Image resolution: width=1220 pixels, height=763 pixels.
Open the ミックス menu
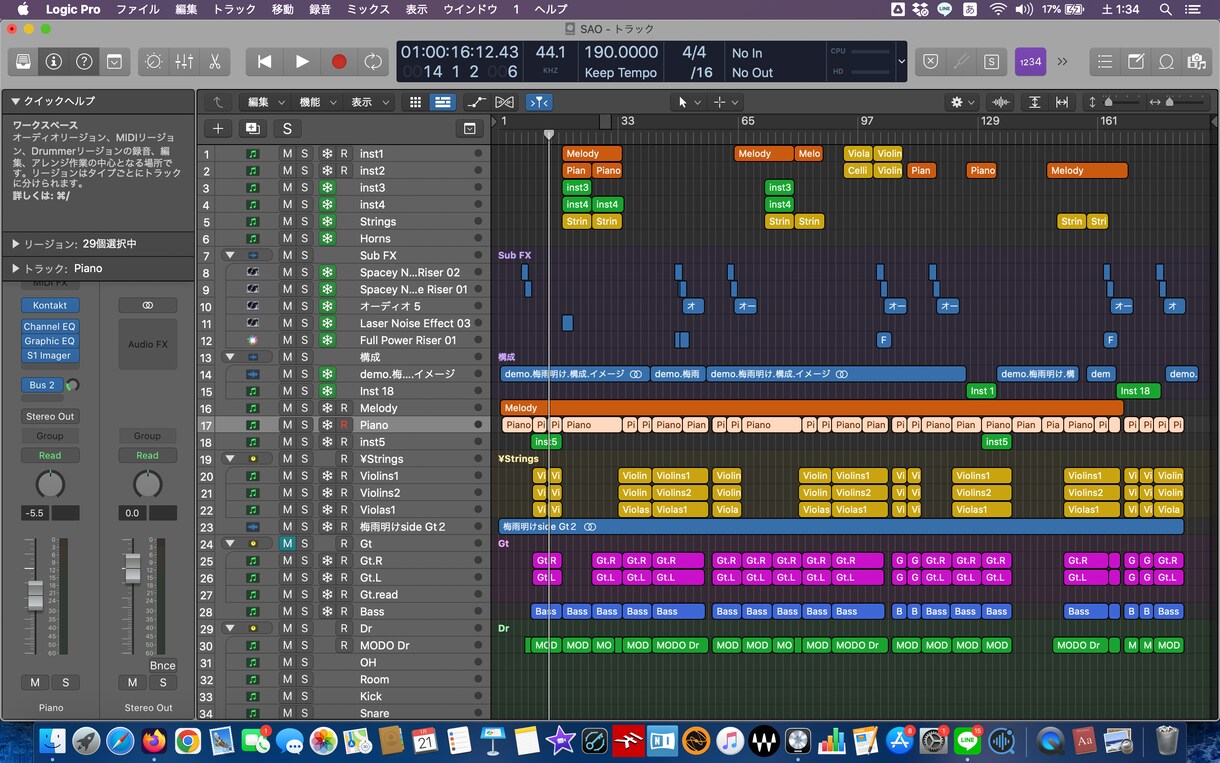(368, 9)
